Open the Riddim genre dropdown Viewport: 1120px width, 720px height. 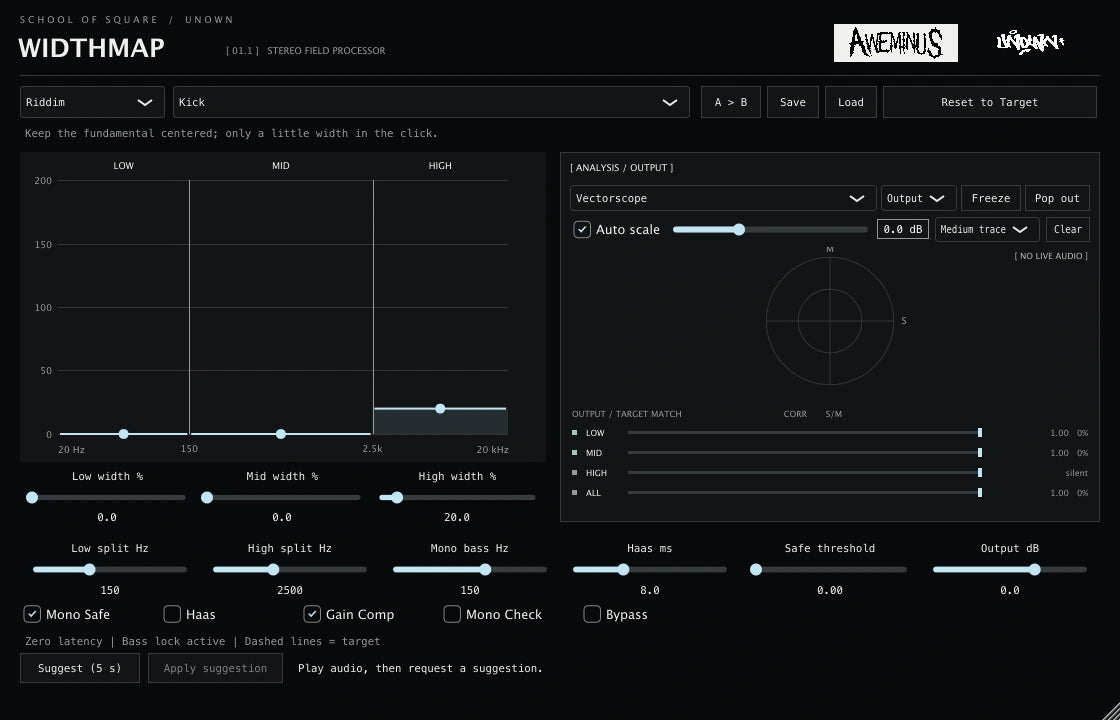tap(92, 102)
